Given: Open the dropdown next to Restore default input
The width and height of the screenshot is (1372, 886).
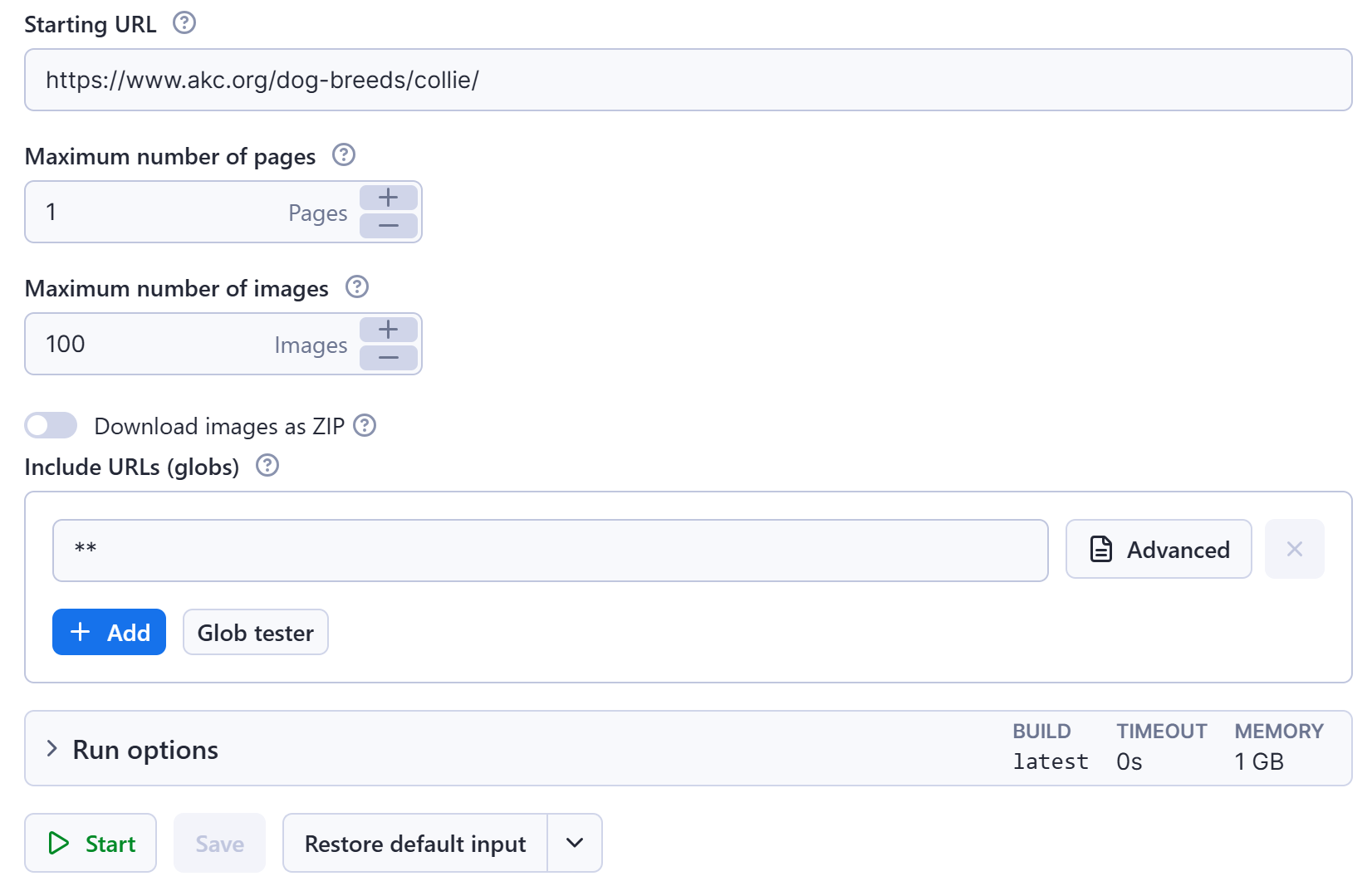Looking at the screenshot, I should tap(574, 843).
